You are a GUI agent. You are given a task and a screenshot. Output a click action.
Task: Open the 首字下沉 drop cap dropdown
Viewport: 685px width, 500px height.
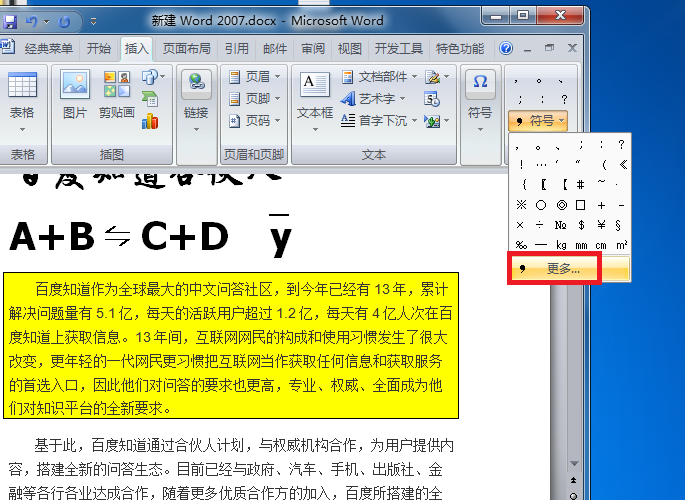(x=378, y=121)
